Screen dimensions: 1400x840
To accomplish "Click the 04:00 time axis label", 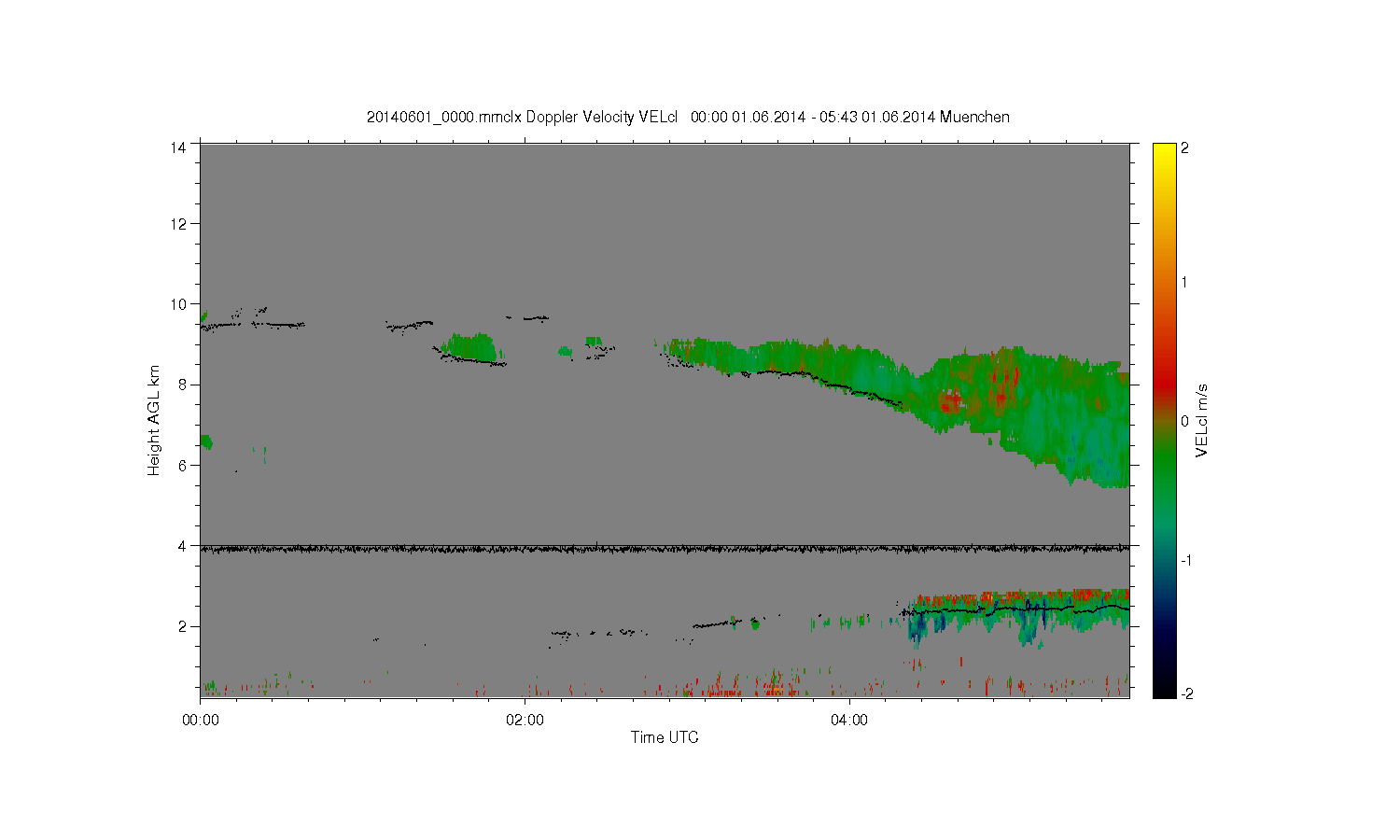I will pyautogui.click(x=848, y=720).
